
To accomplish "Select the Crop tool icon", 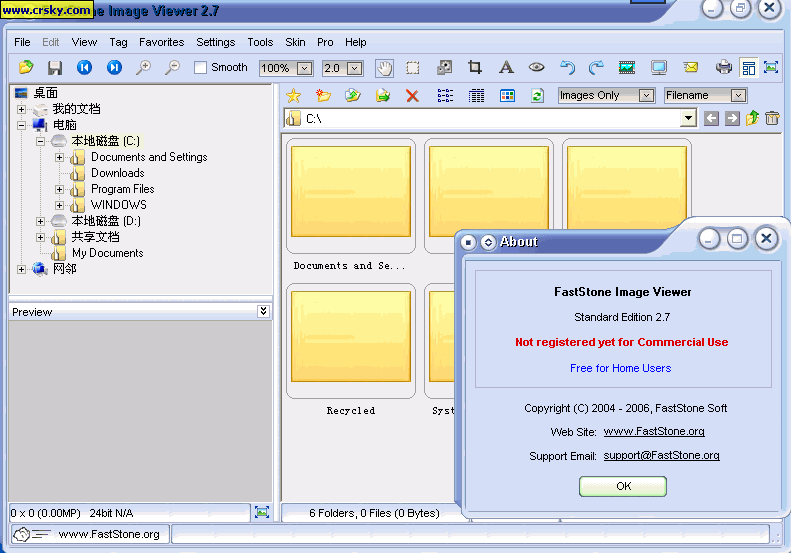I will (475, 68).
